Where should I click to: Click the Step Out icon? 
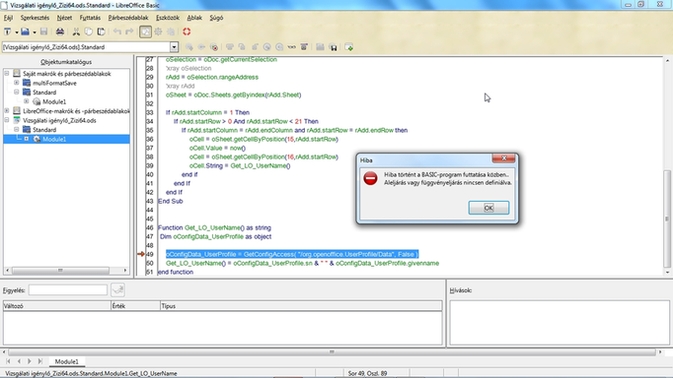[x=255, y=47]
